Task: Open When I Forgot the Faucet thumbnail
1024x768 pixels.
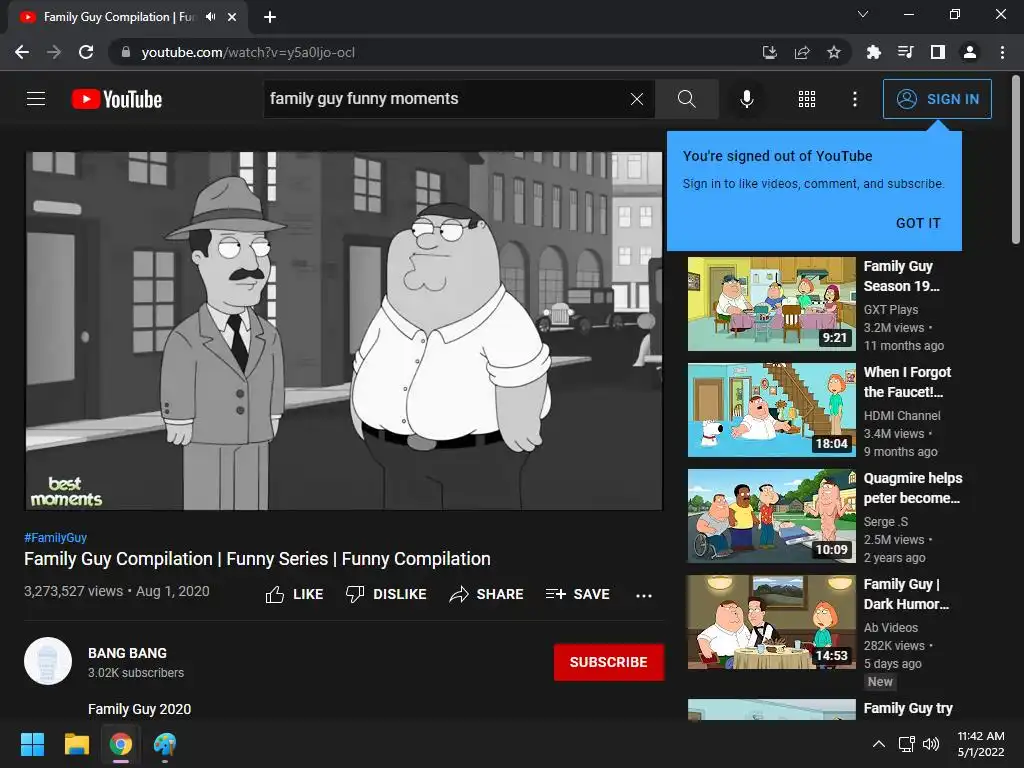Action: 771,410
